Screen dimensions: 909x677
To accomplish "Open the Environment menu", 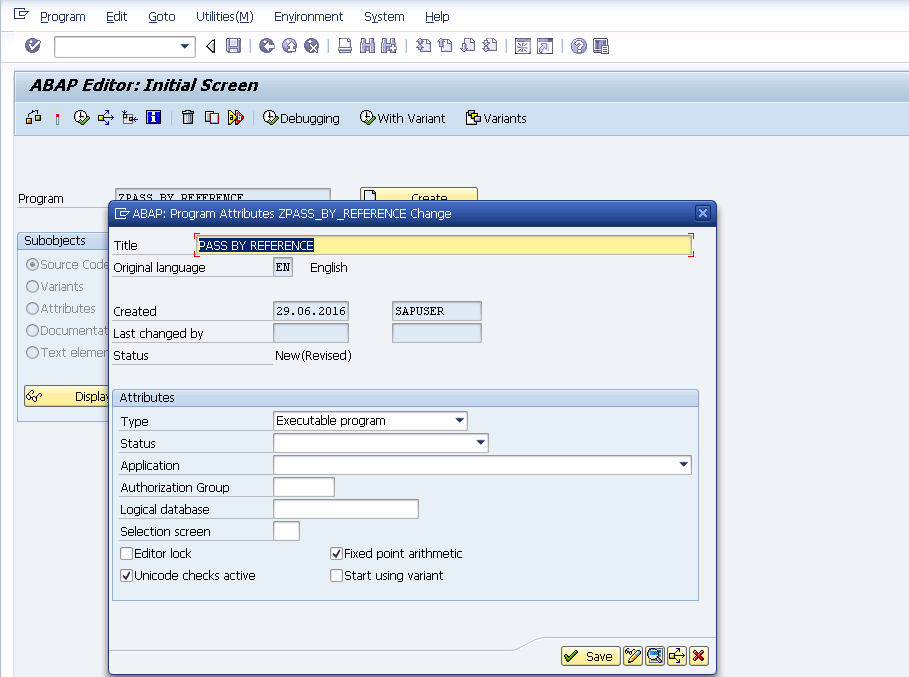I will tap(309, 16).
